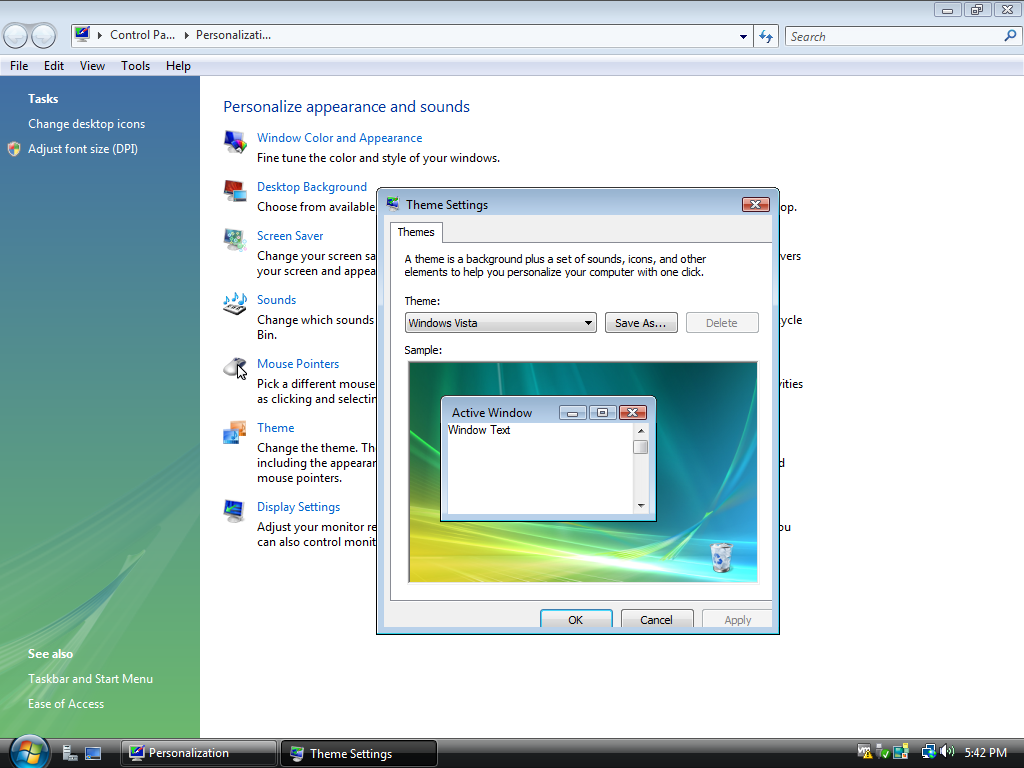Click Cancel in Theme Settings dialog
Image resolution: width=1024 pixels, height=768 pixels.
click(656, 619)
